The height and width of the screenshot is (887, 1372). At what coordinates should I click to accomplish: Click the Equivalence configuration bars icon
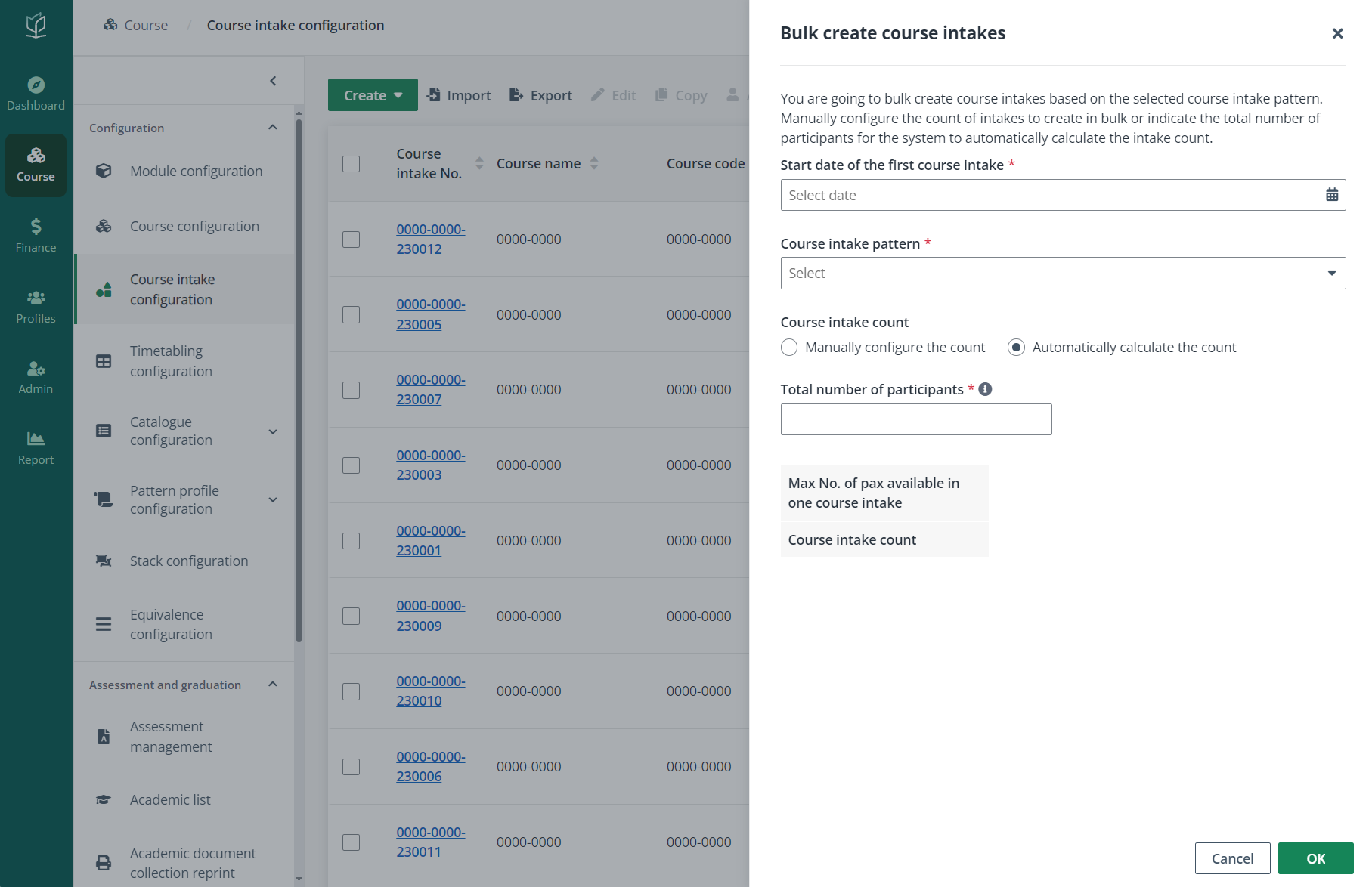[104, 624]
